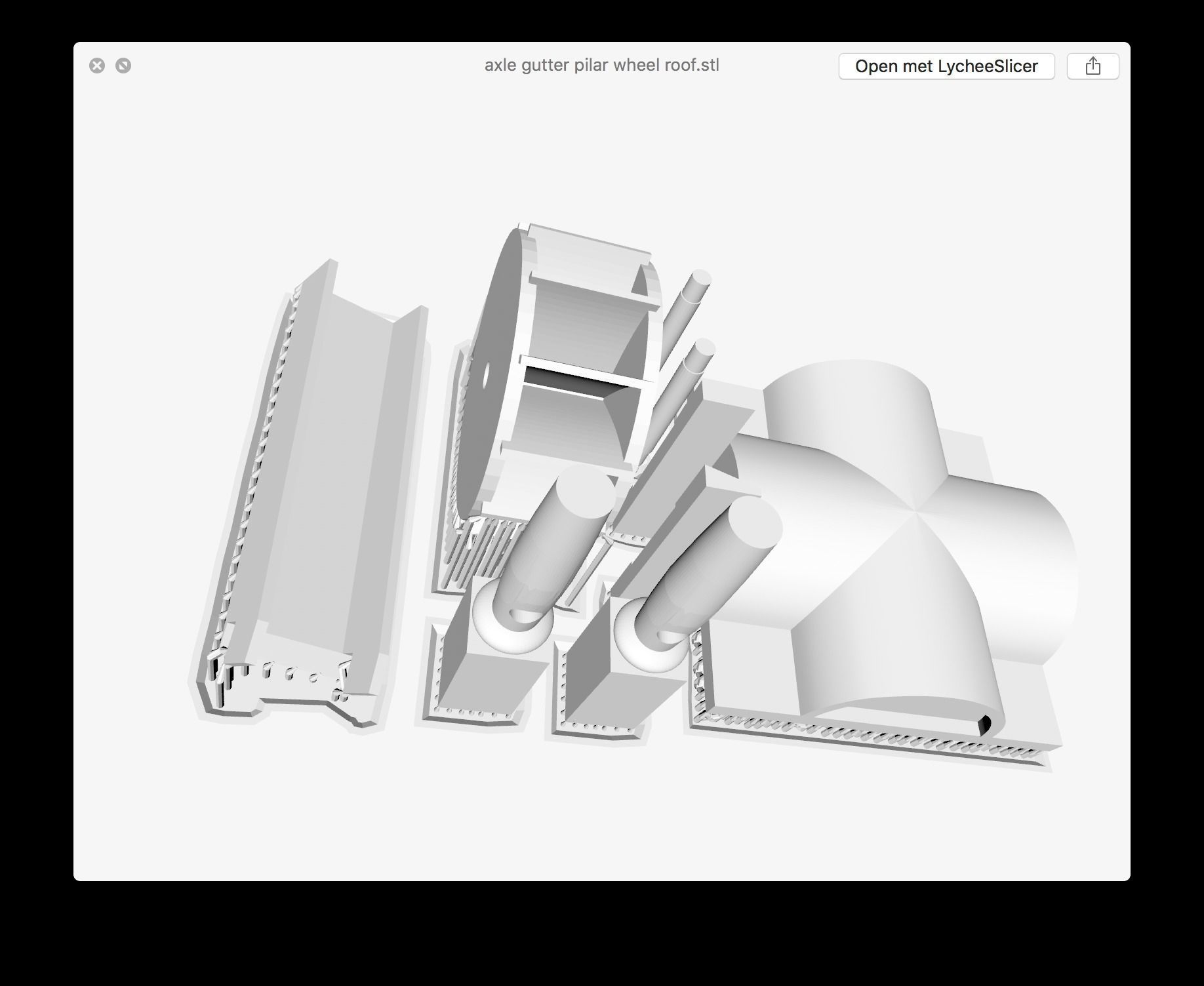Click the full screen toggle icon
Viewport: 1204px width, 986px height.
pos(123,66)
